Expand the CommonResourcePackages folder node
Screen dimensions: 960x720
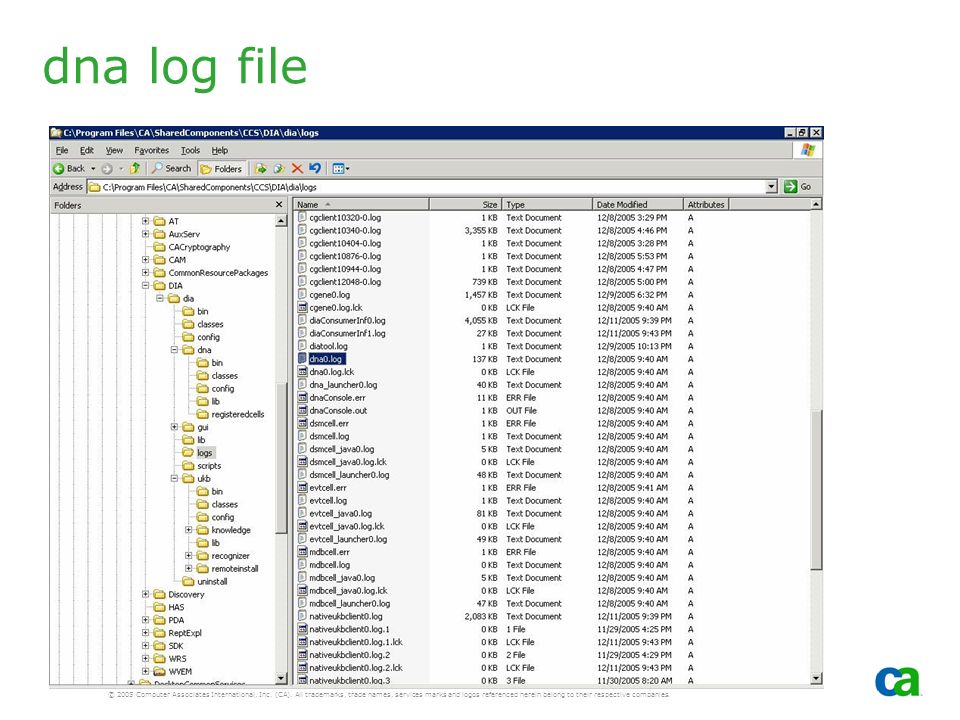[146, 272]
